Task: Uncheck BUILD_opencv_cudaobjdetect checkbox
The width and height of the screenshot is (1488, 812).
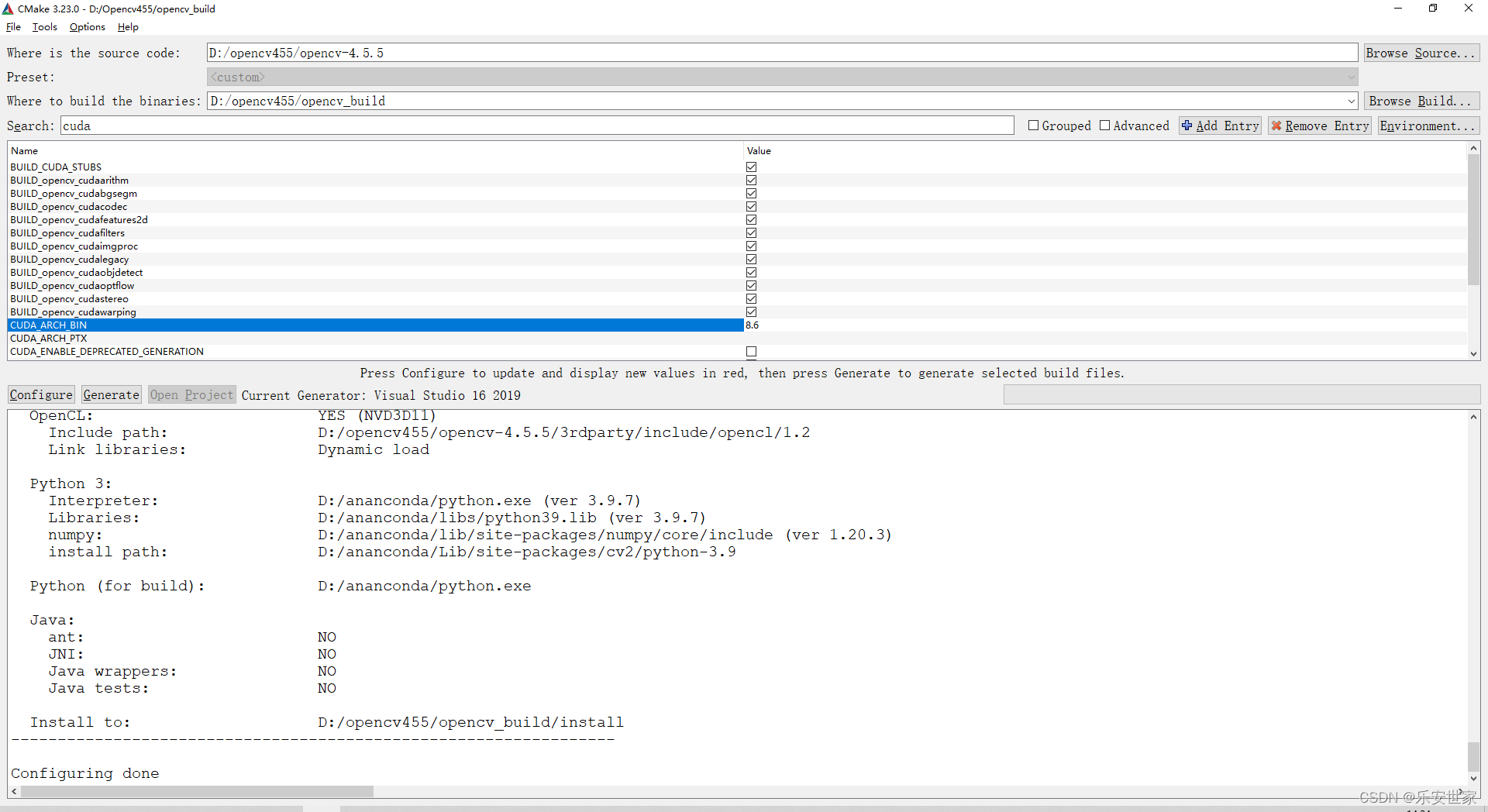Action: point(751,273)
